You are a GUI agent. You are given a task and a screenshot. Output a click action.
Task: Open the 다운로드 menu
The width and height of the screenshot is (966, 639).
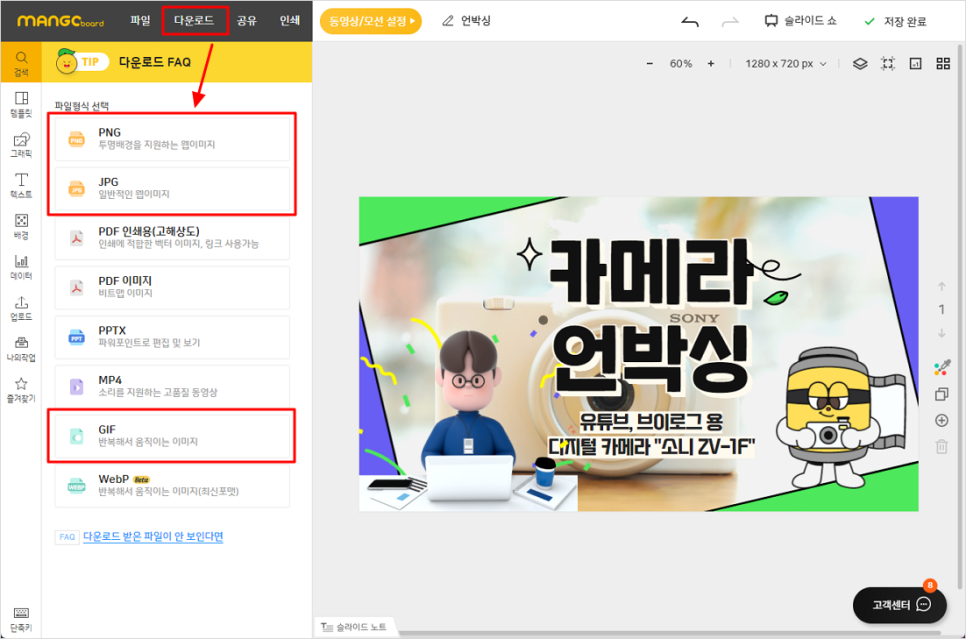[x=194, y=20]
